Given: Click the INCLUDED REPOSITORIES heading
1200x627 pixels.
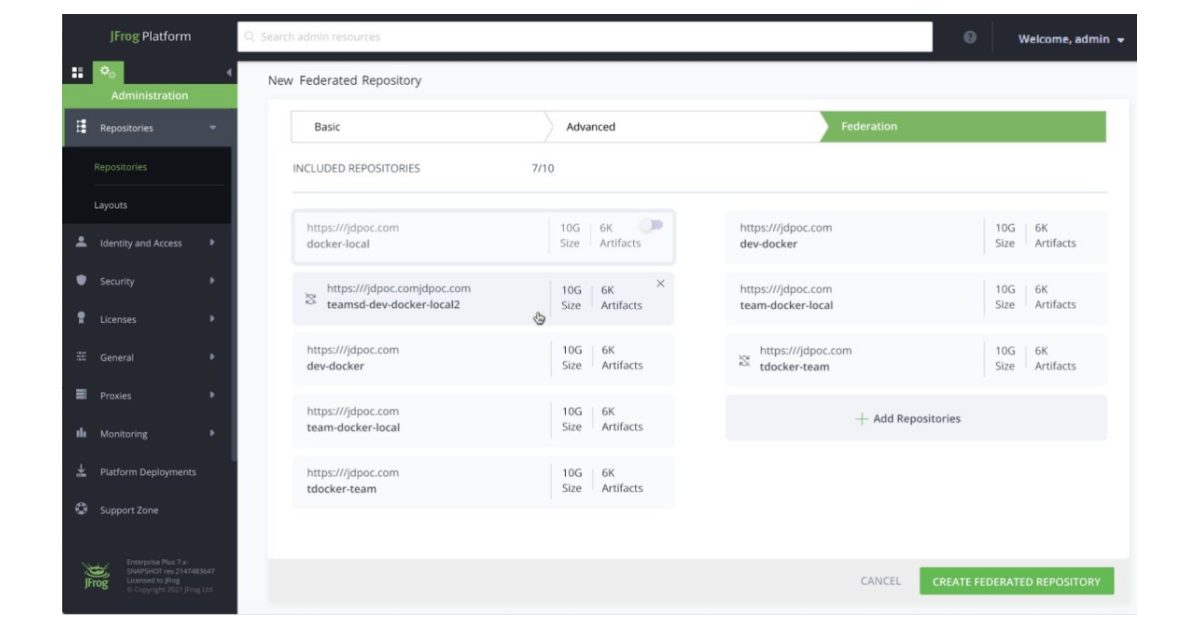Looking at the screenshot, I should pyautogui.click(x=356, y=168).
